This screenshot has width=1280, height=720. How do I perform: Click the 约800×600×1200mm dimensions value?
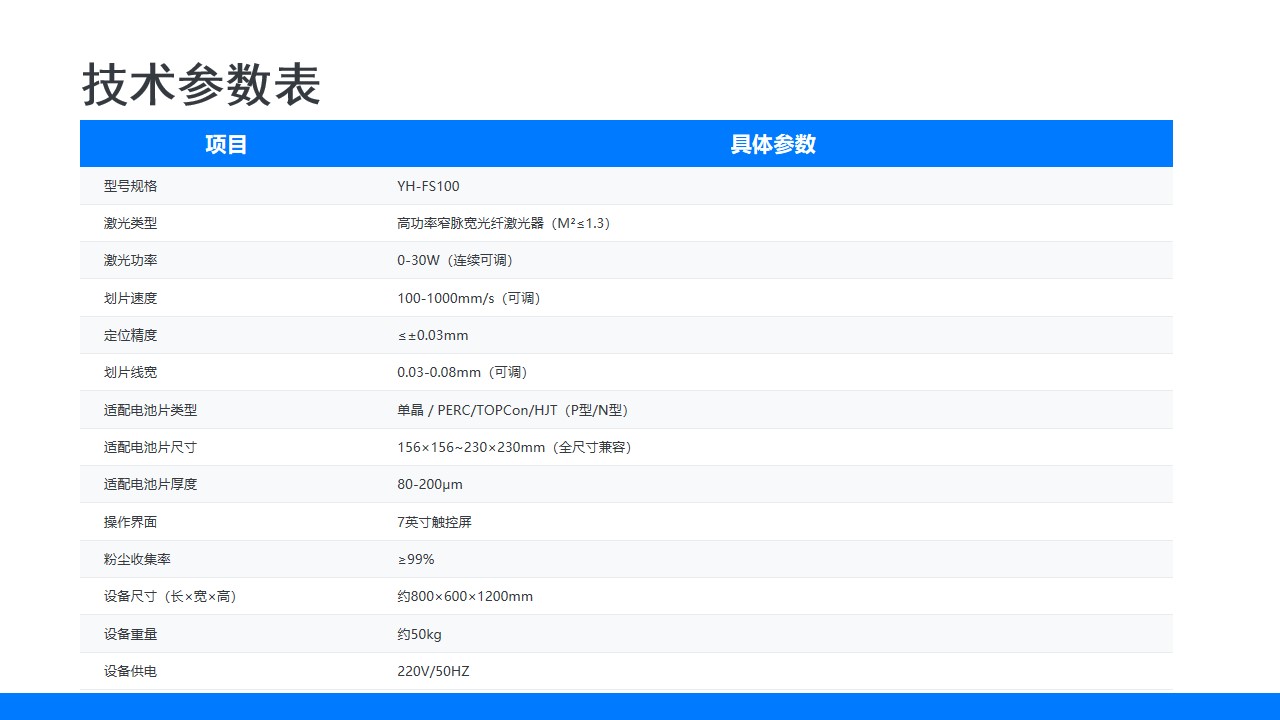pyautogui.click(x=465, y=596)
